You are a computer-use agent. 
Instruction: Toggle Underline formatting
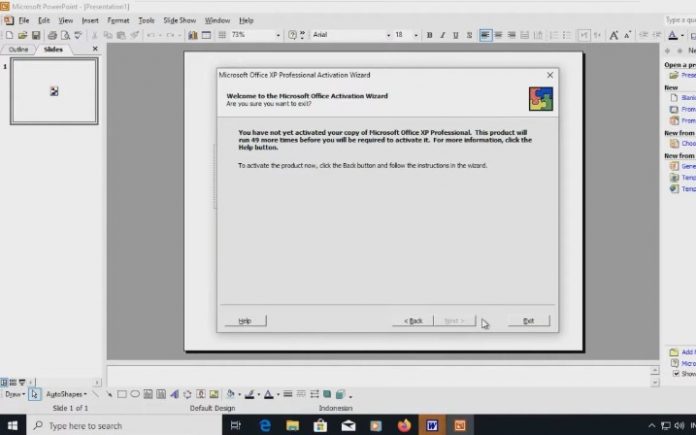[x=455, y=35]
